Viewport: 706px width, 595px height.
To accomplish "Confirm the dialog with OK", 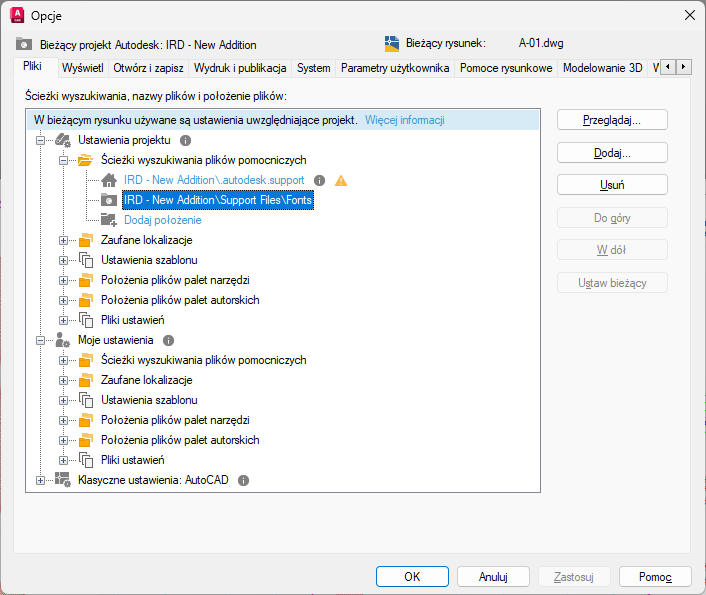I will (x=412, y=576).
